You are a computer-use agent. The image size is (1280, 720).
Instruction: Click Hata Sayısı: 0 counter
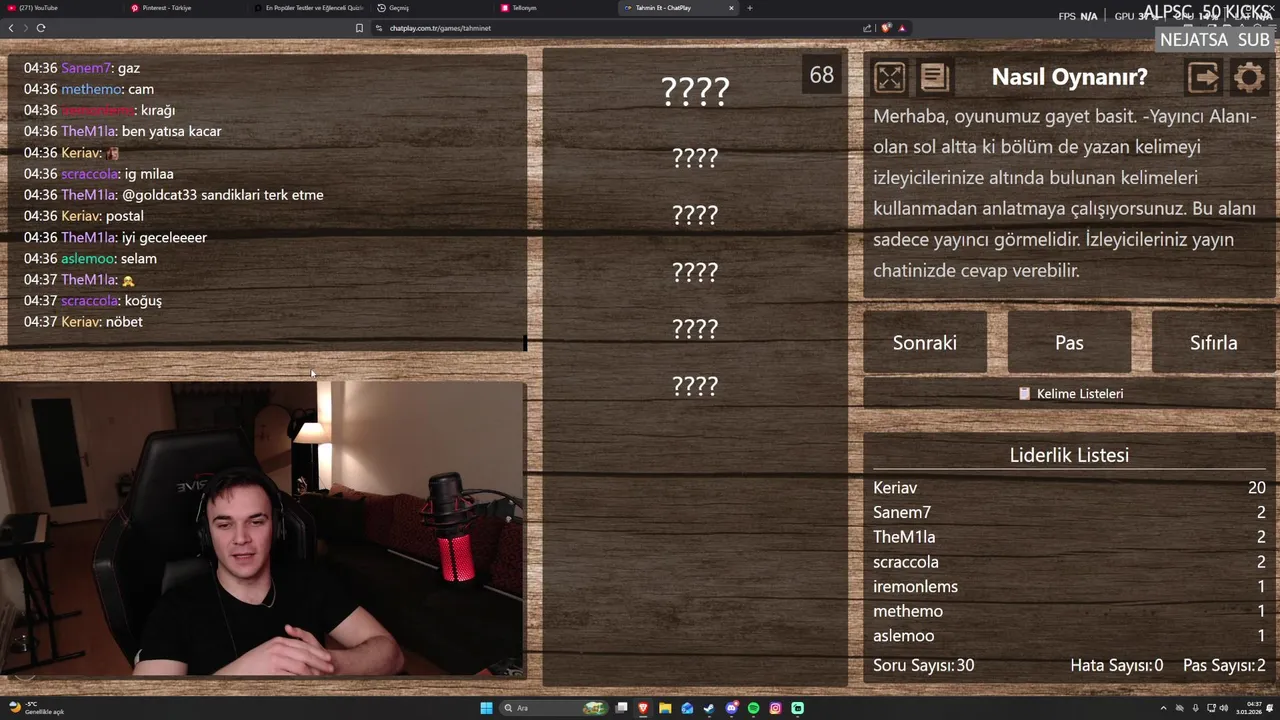1117,665
